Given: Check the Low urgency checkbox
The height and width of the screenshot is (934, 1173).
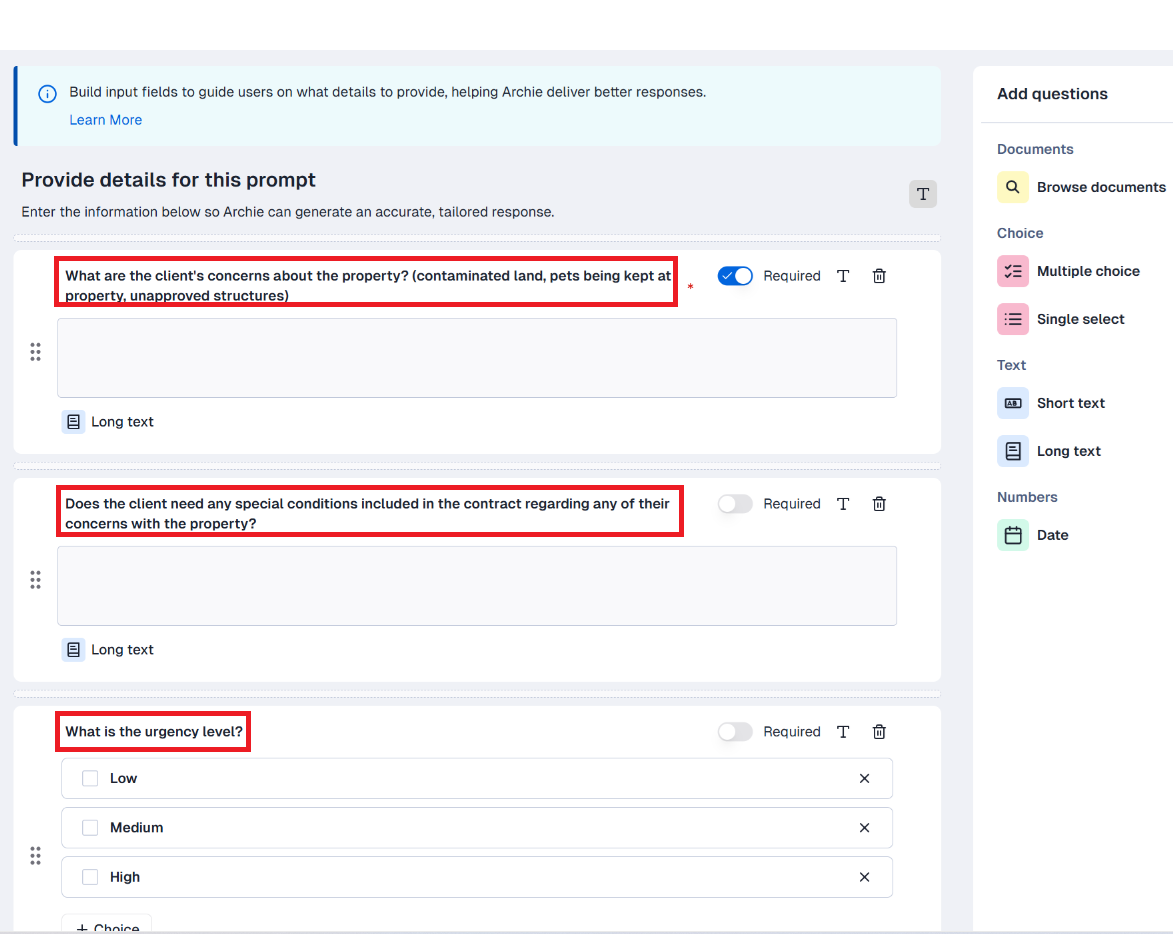Looking at the screenshot, I should click(90, 778).
